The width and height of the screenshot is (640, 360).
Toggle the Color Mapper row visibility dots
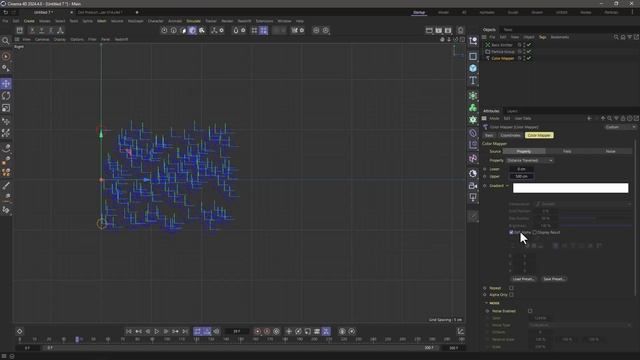point(524,58)
